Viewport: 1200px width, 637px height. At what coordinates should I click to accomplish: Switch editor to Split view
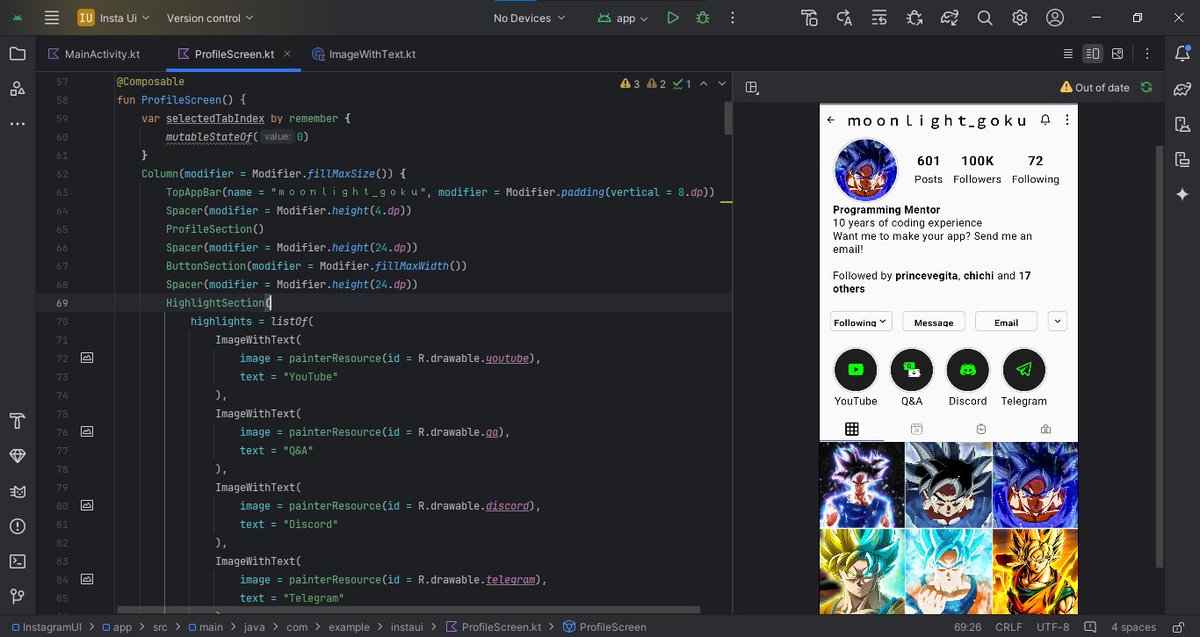coord(1093,54)
